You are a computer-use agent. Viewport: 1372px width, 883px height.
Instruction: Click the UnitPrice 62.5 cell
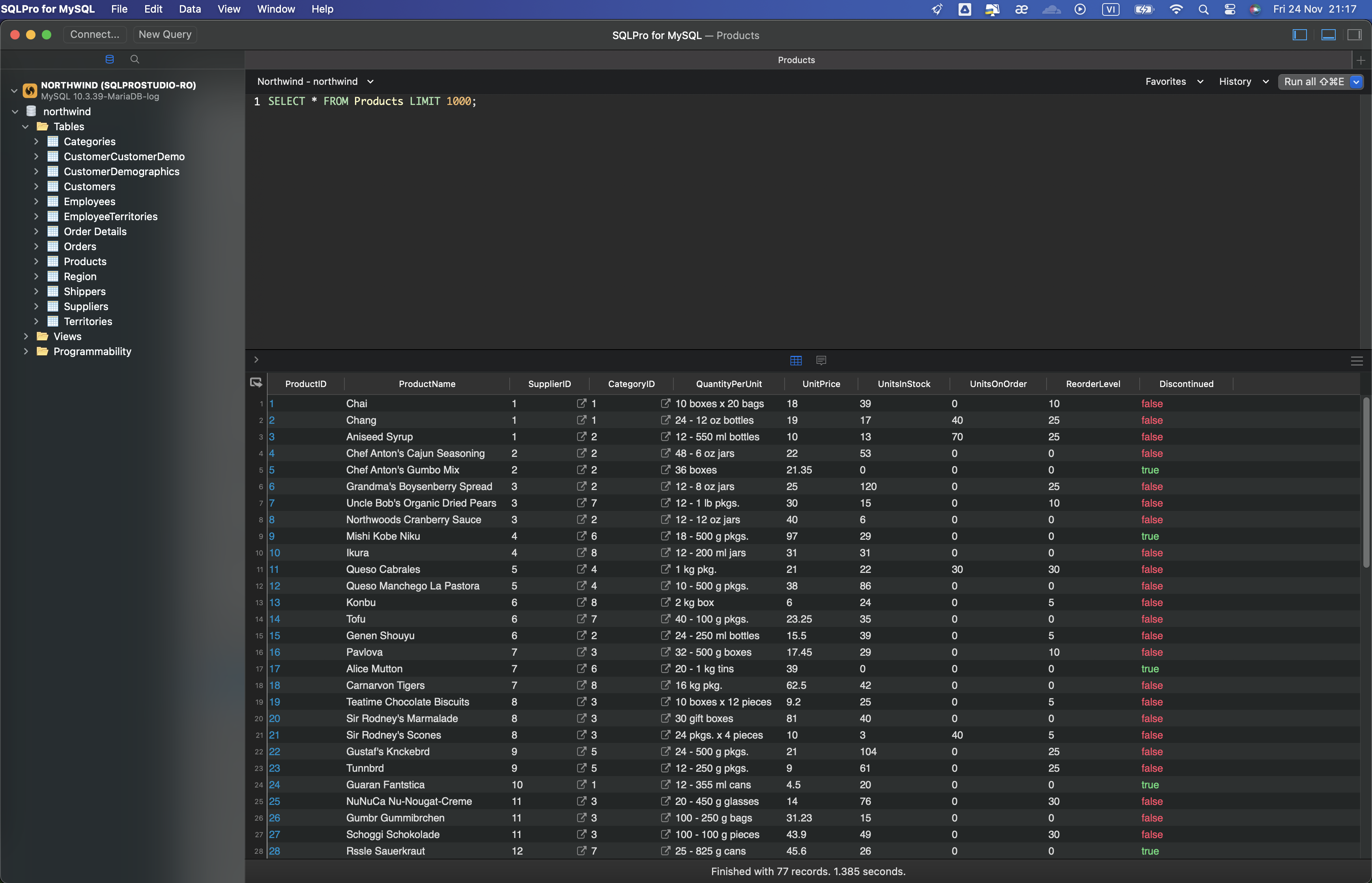coord(796,685)
